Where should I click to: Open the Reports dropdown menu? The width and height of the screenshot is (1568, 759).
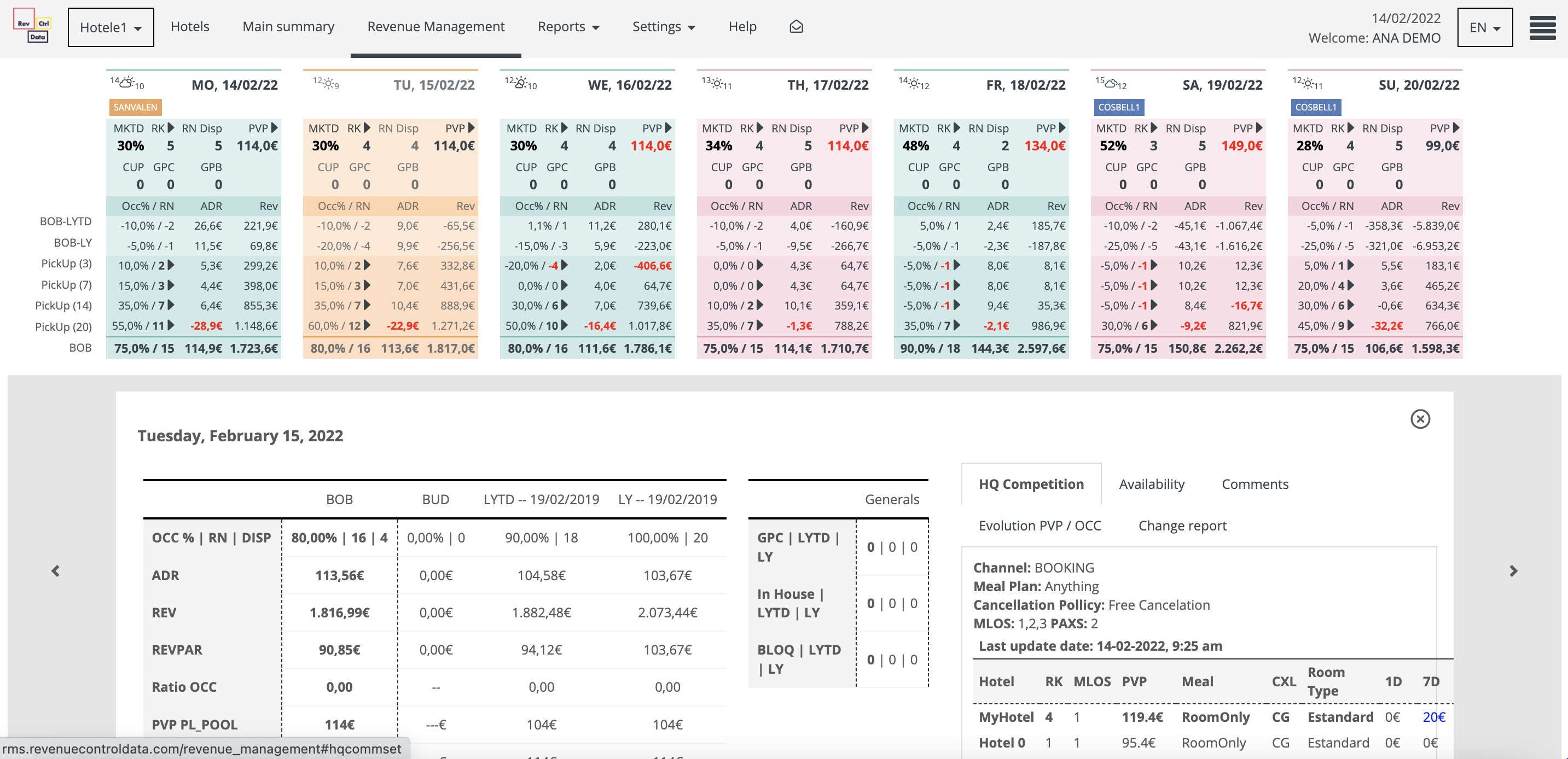(568, 27)
